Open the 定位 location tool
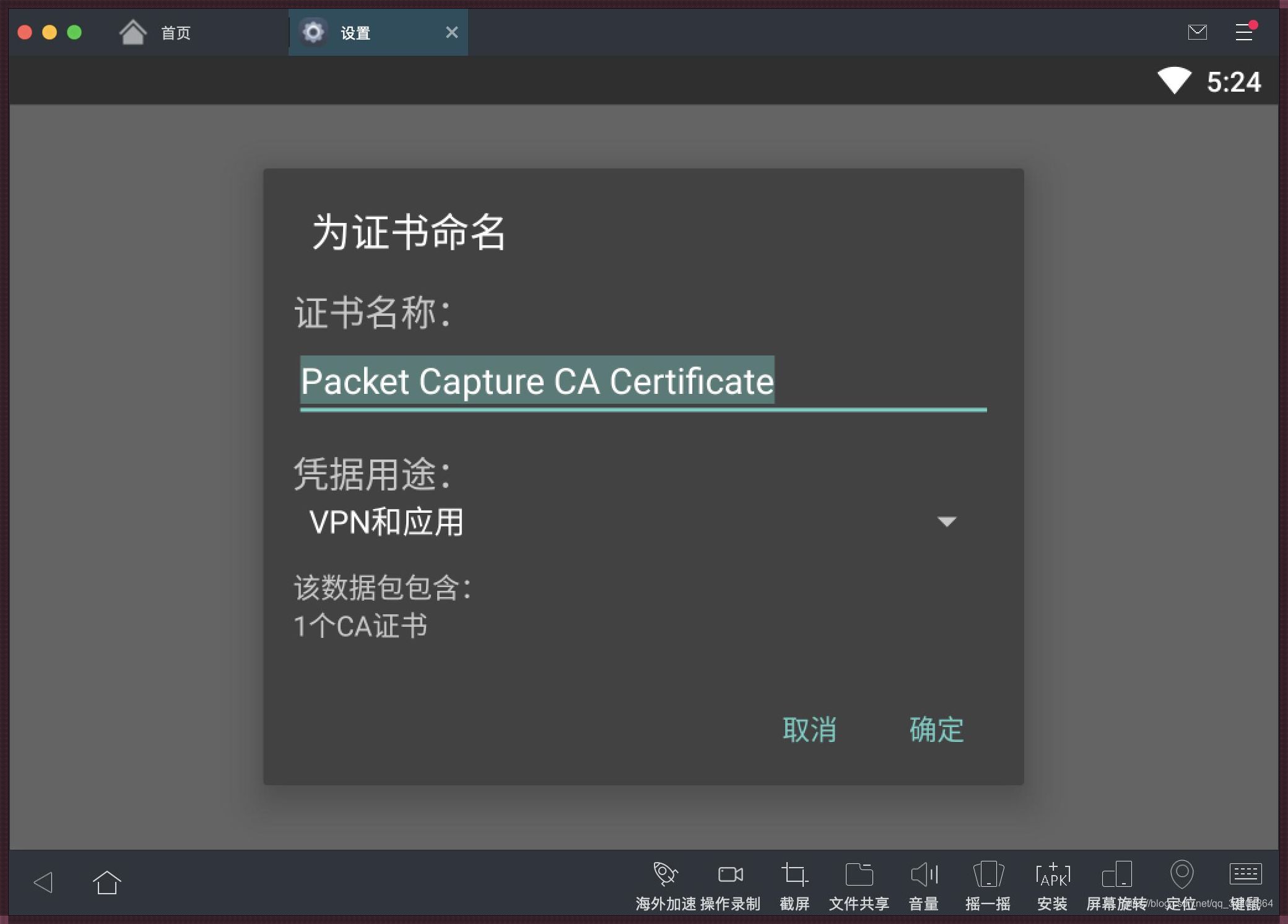This screenshot has height=924, width=1288. (x=1181, y=886)
